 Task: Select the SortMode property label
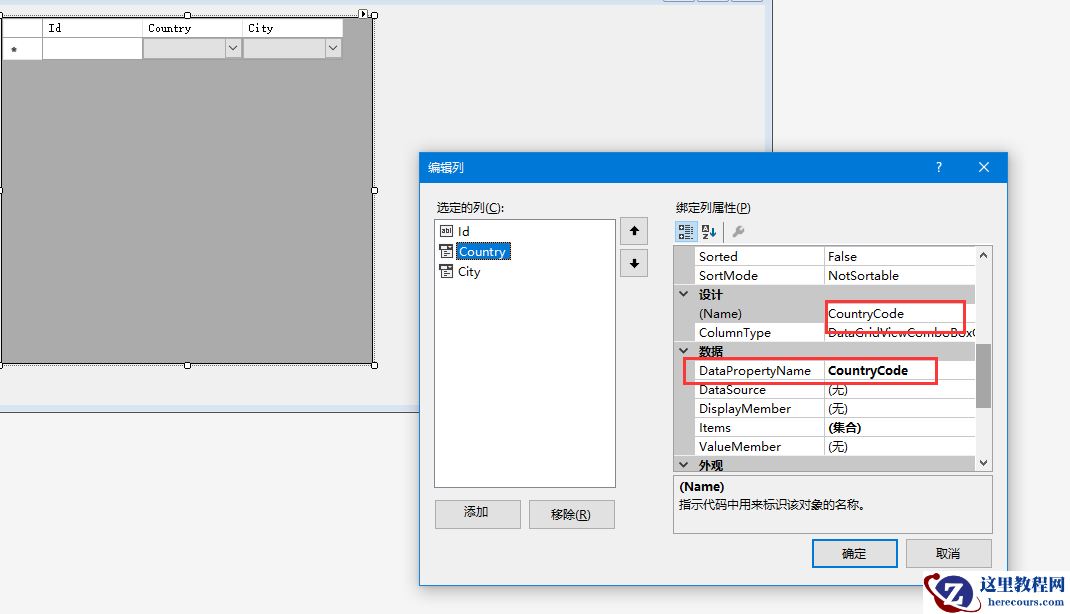[x=728, y=276]
